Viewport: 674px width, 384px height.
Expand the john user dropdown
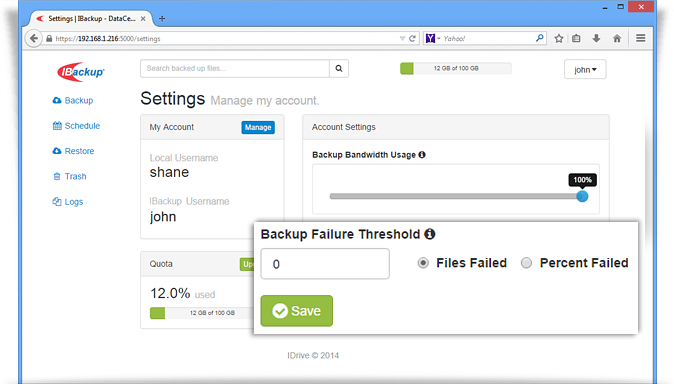[585, 69]
